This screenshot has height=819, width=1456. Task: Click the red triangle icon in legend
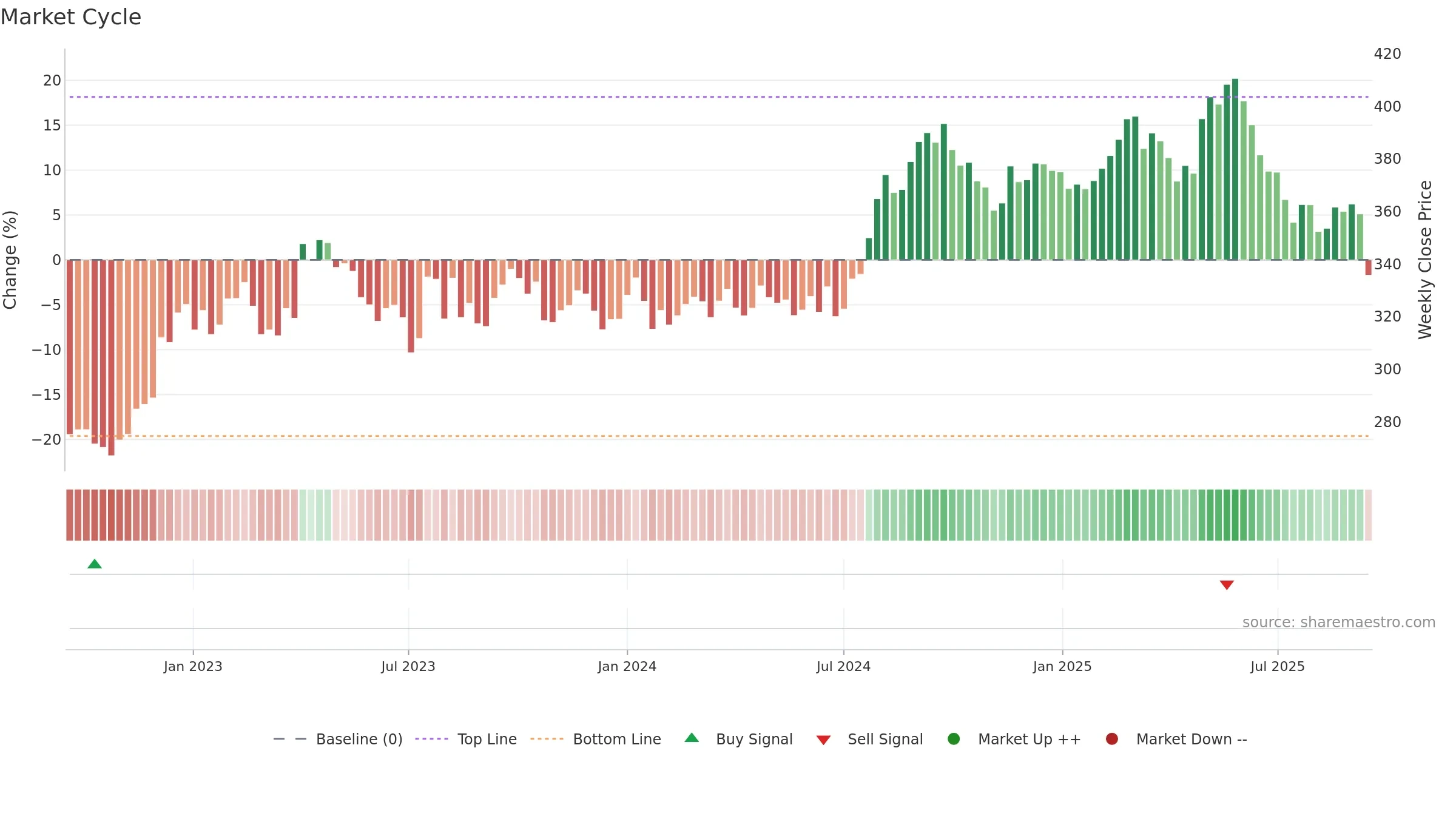coord(823,740)
